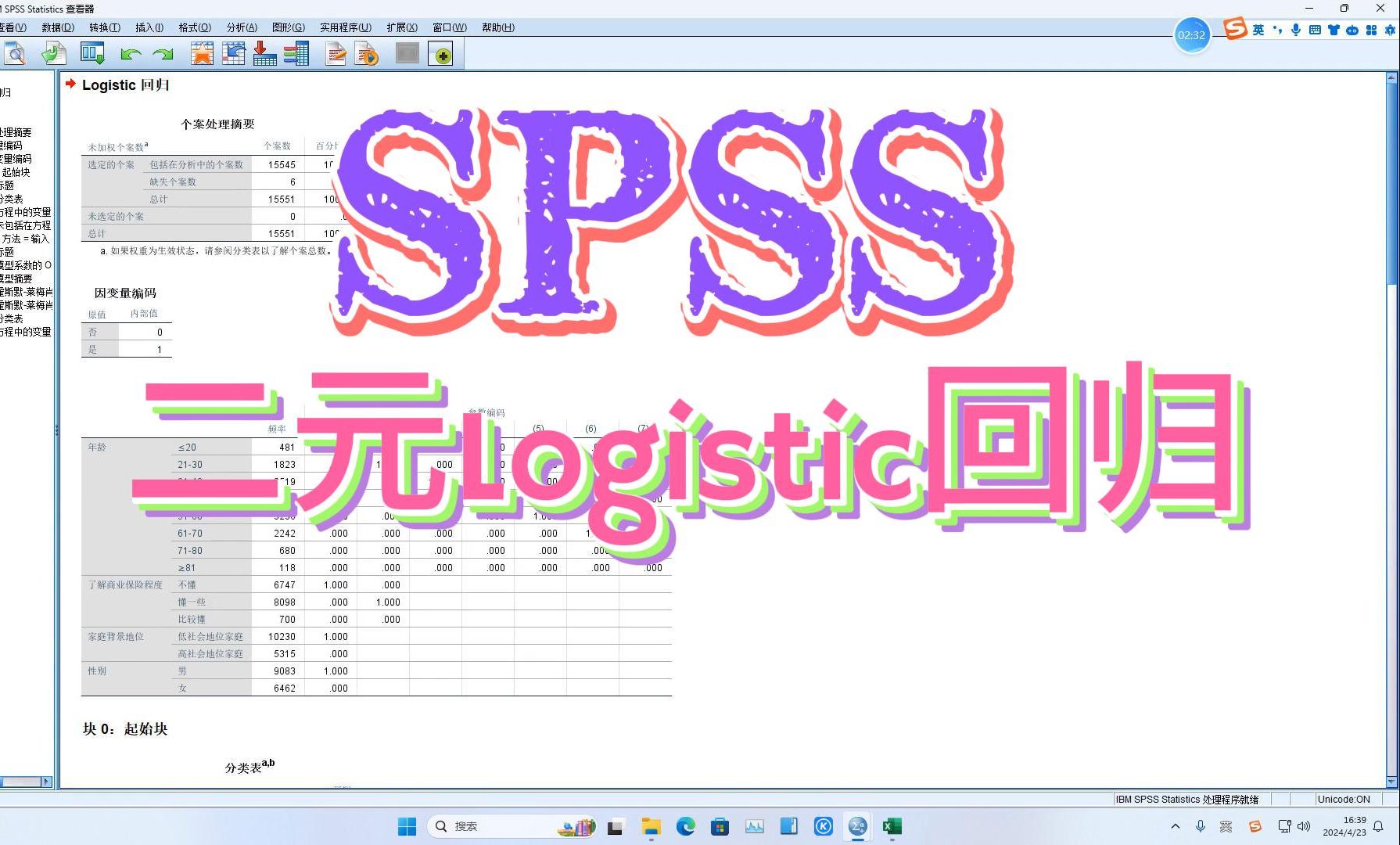Click the Run Script play document icon
The height and width of the screenshot is (845, 1400).
point(367,54)
